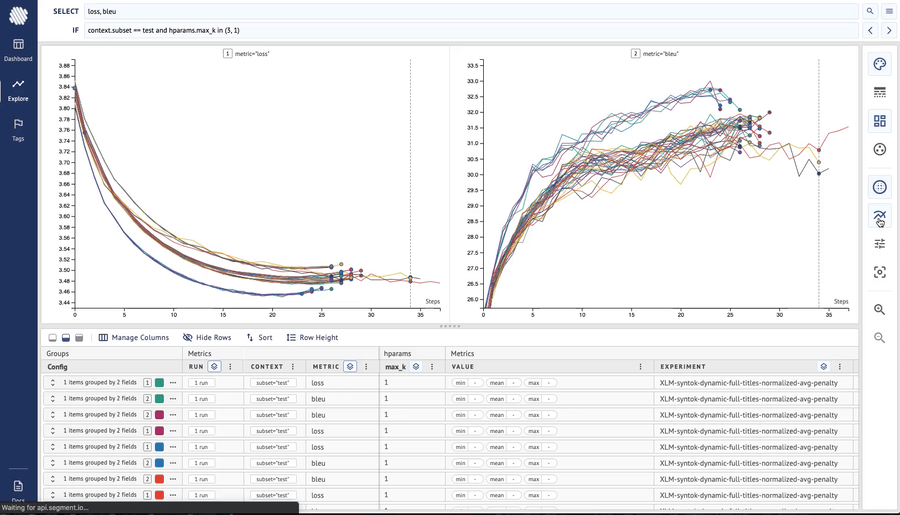This screenshot has height=515, width=900.
Task: Toggle grouping by EXPERIMENT column
Action: click(824, 366)
